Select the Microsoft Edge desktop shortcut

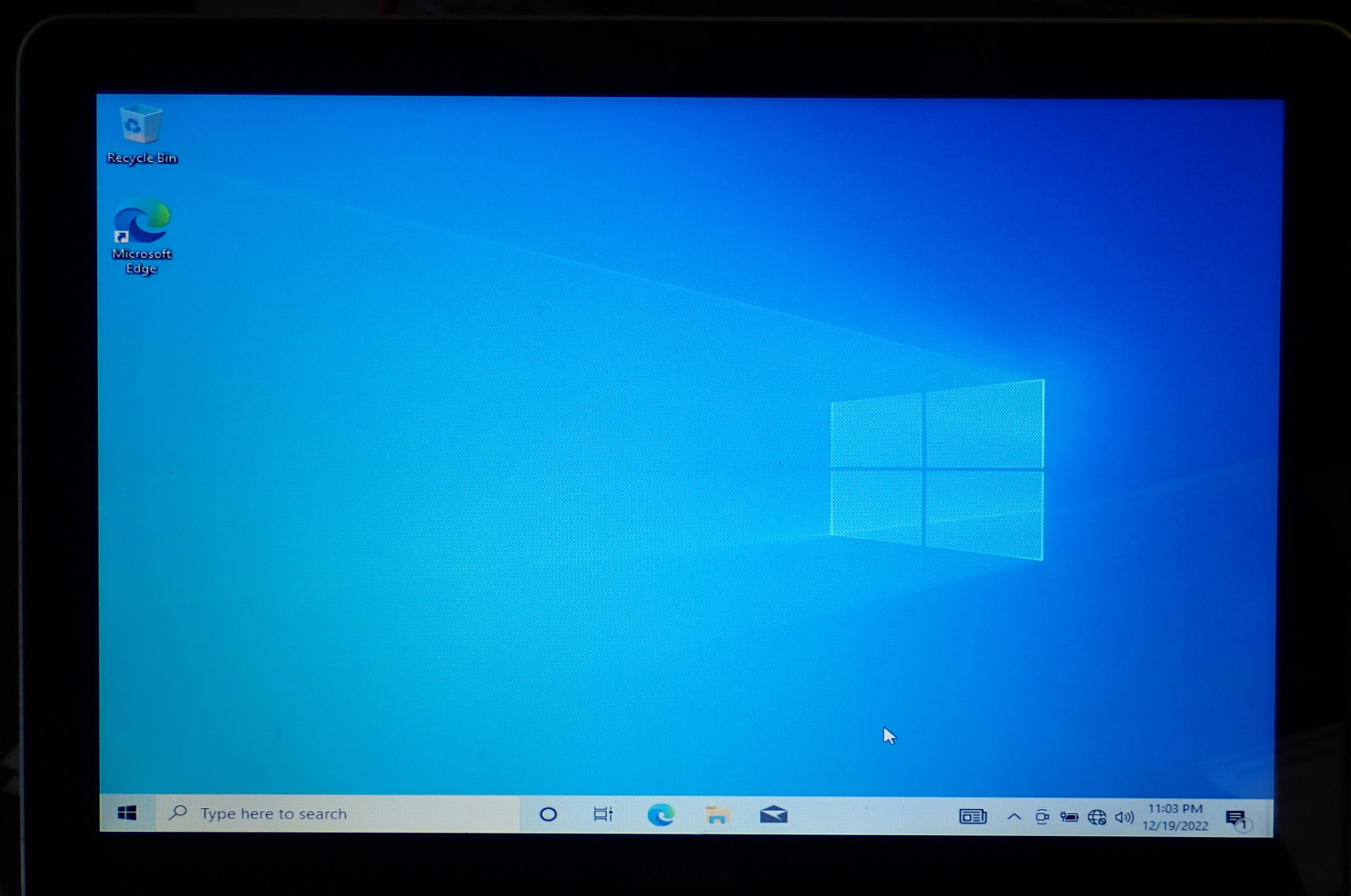(141, 235)
